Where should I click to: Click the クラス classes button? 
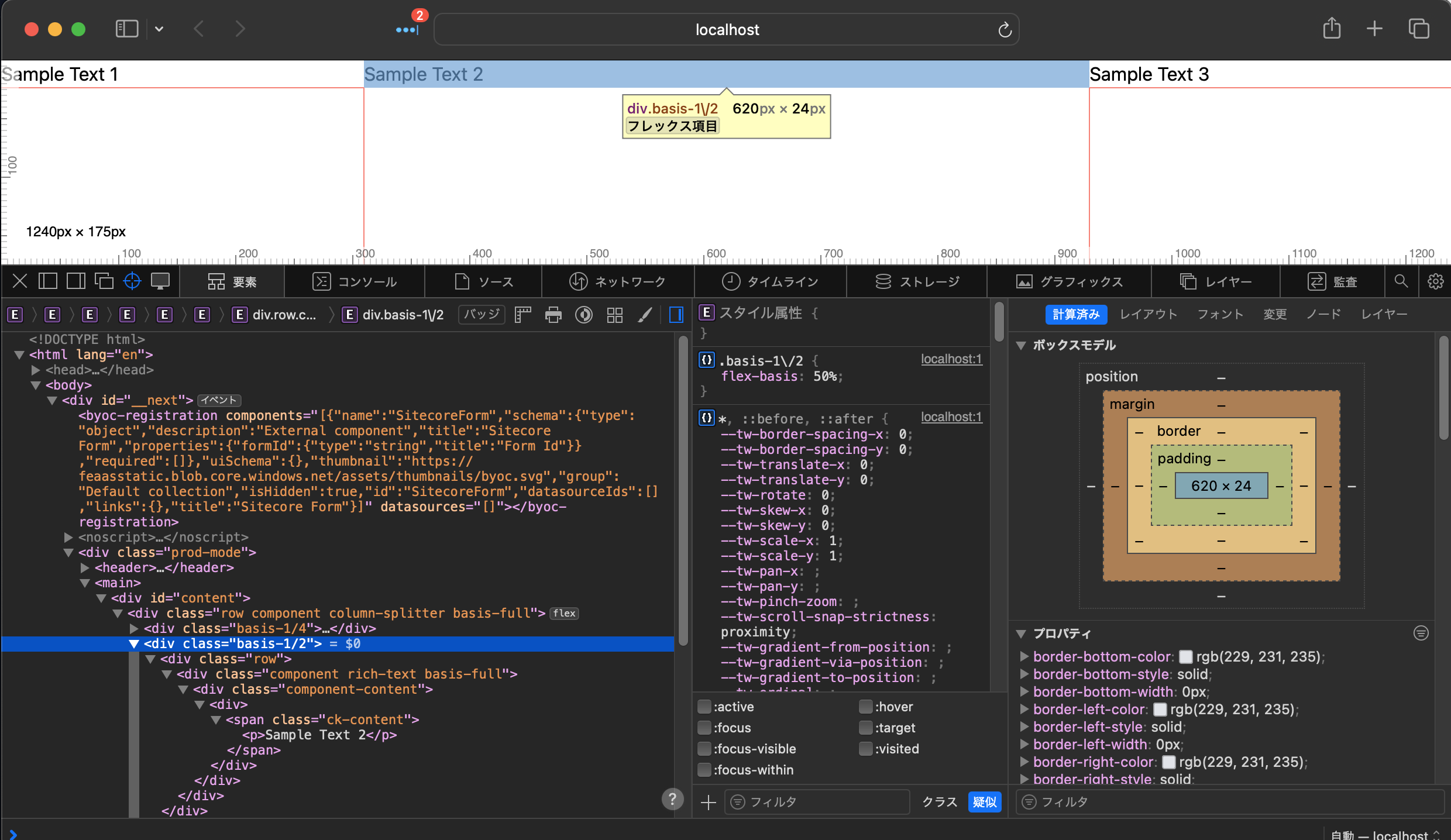tap(940, 802)
